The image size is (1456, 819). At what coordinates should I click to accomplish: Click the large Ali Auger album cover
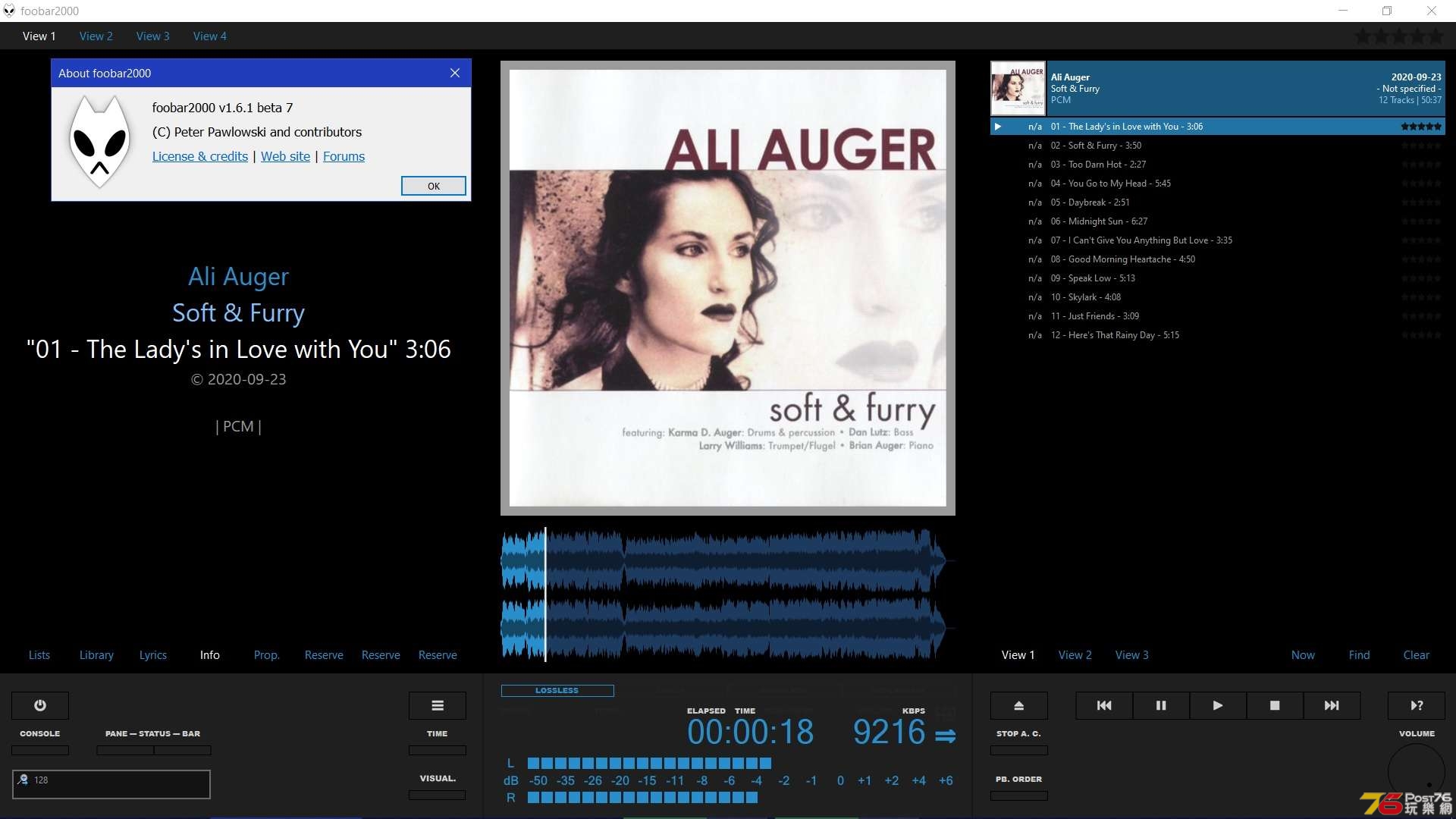click(728, 288)
